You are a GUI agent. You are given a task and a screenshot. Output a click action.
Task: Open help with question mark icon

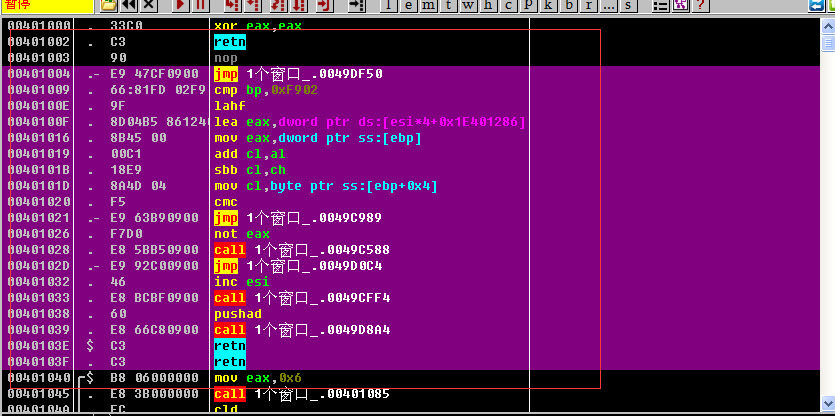click(x=701, y=5)
